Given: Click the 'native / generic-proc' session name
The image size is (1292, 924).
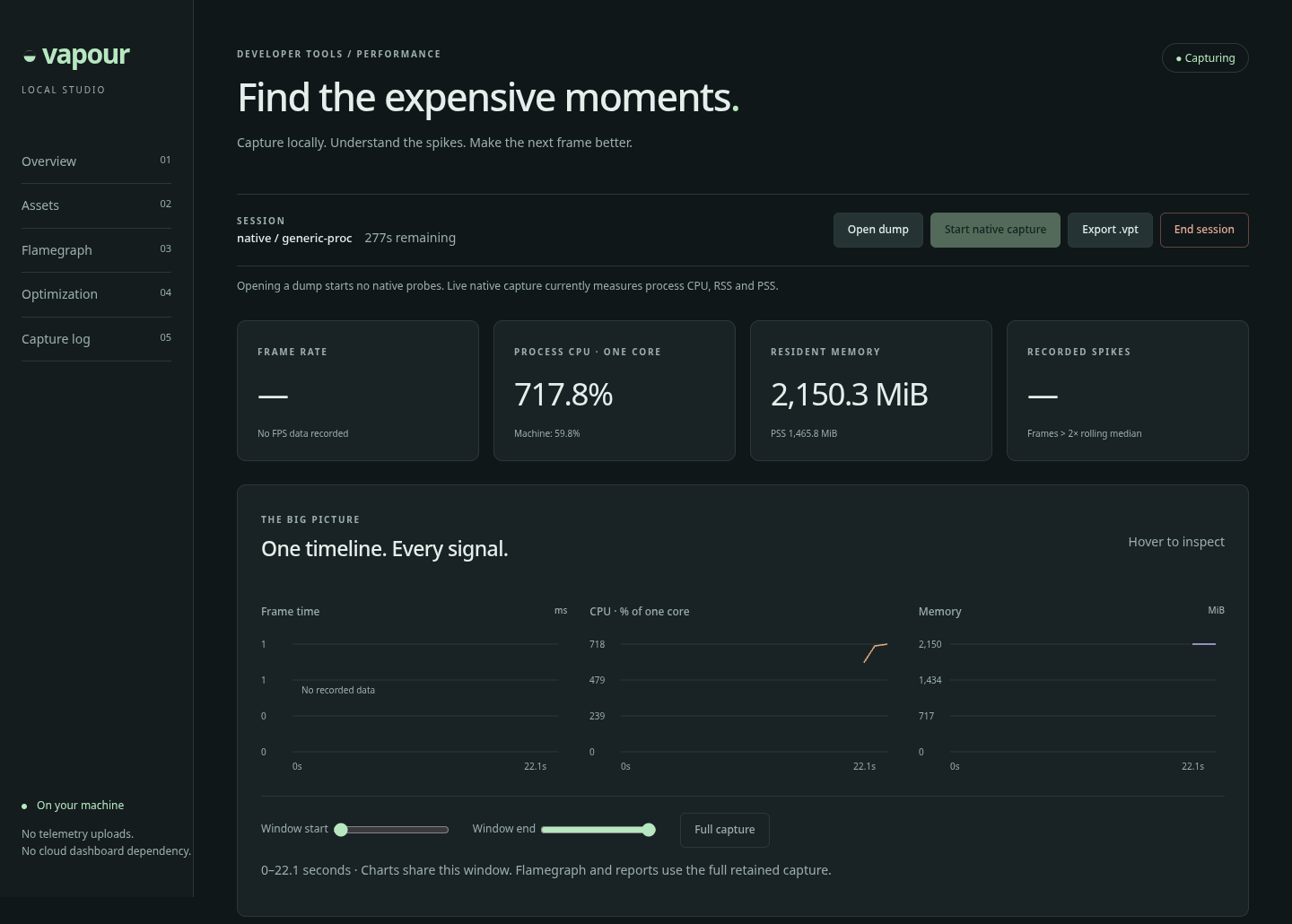Looking at the screenshot, I should tap(294, 238).
